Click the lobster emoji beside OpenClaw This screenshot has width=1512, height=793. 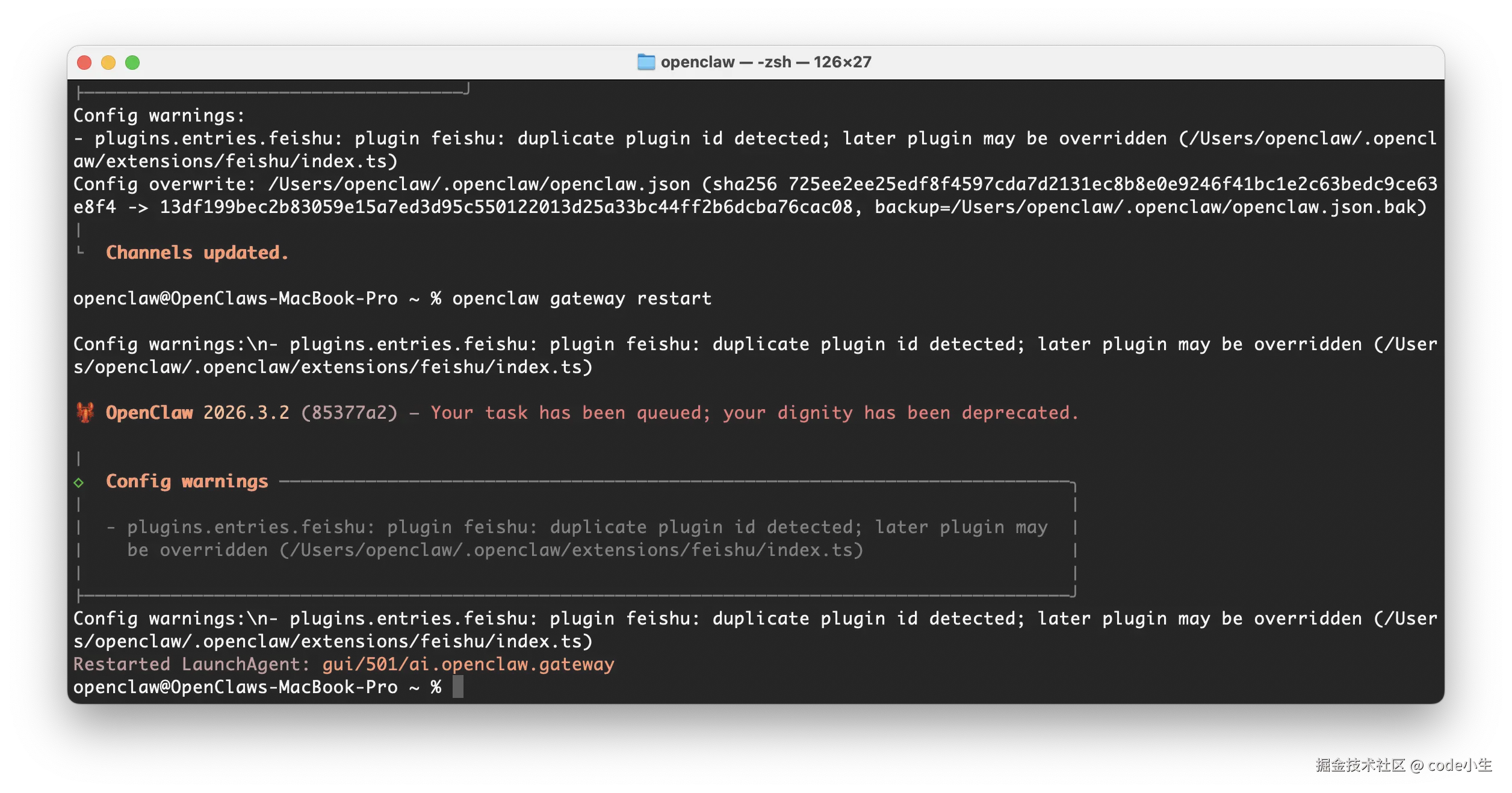pyautogui.click(x=85, y=413)
